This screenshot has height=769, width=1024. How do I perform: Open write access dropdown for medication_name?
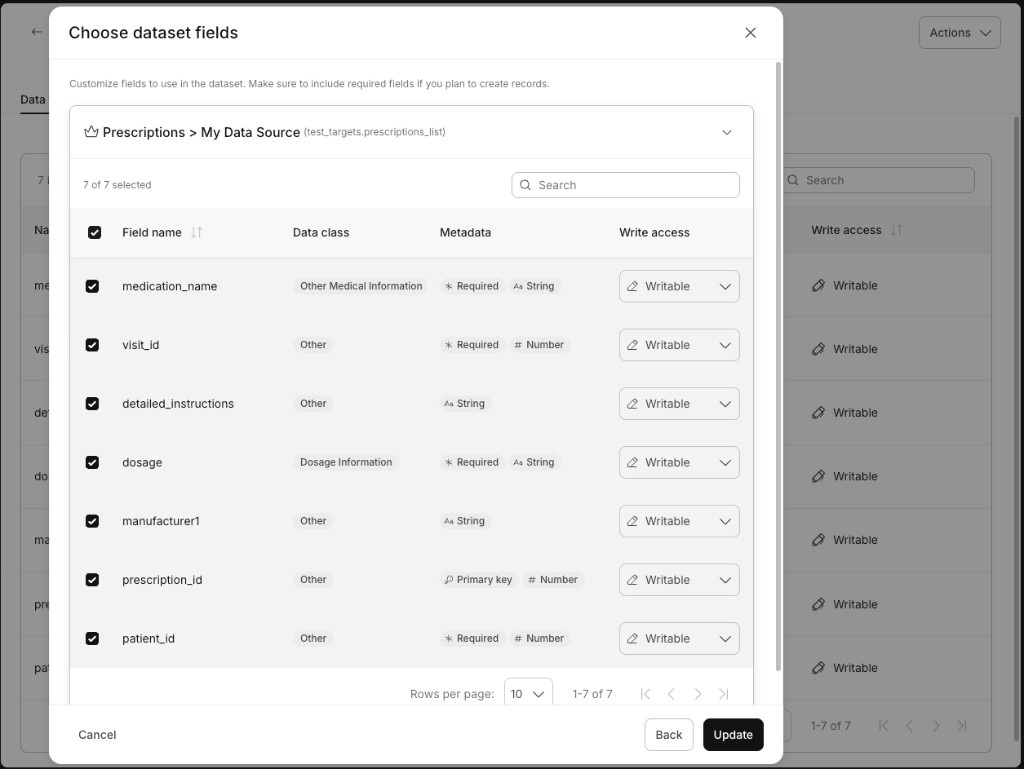point(679,286)
